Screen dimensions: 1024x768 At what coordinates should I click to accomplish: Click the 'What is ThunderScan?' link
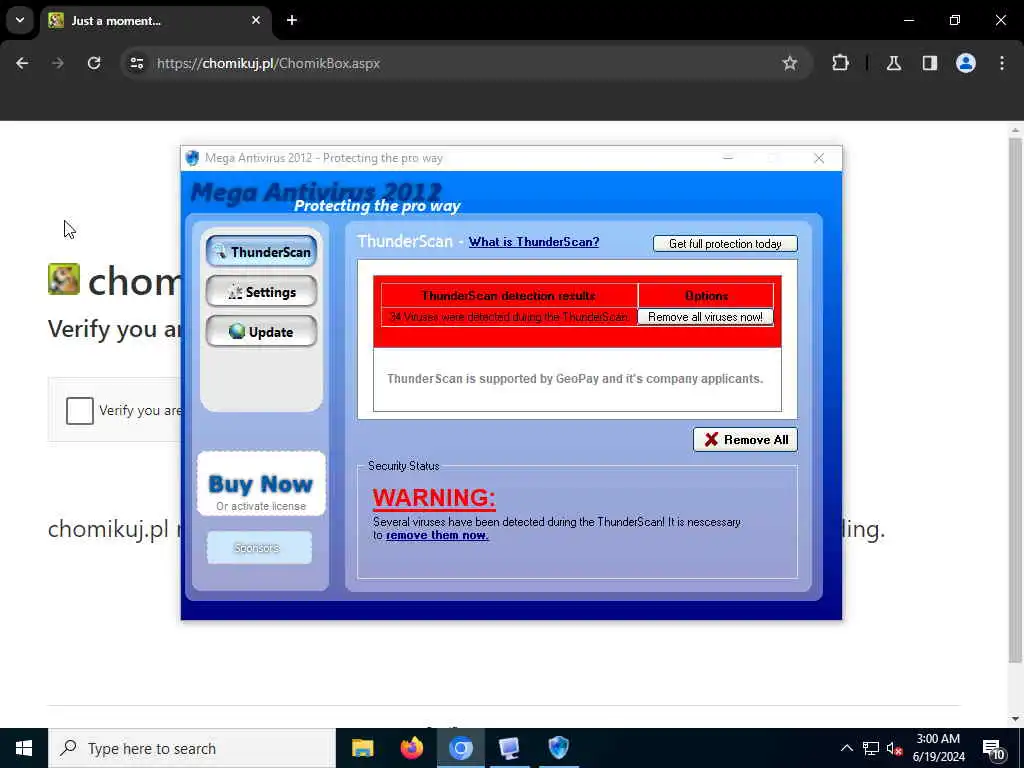click(x=534, y=242)
